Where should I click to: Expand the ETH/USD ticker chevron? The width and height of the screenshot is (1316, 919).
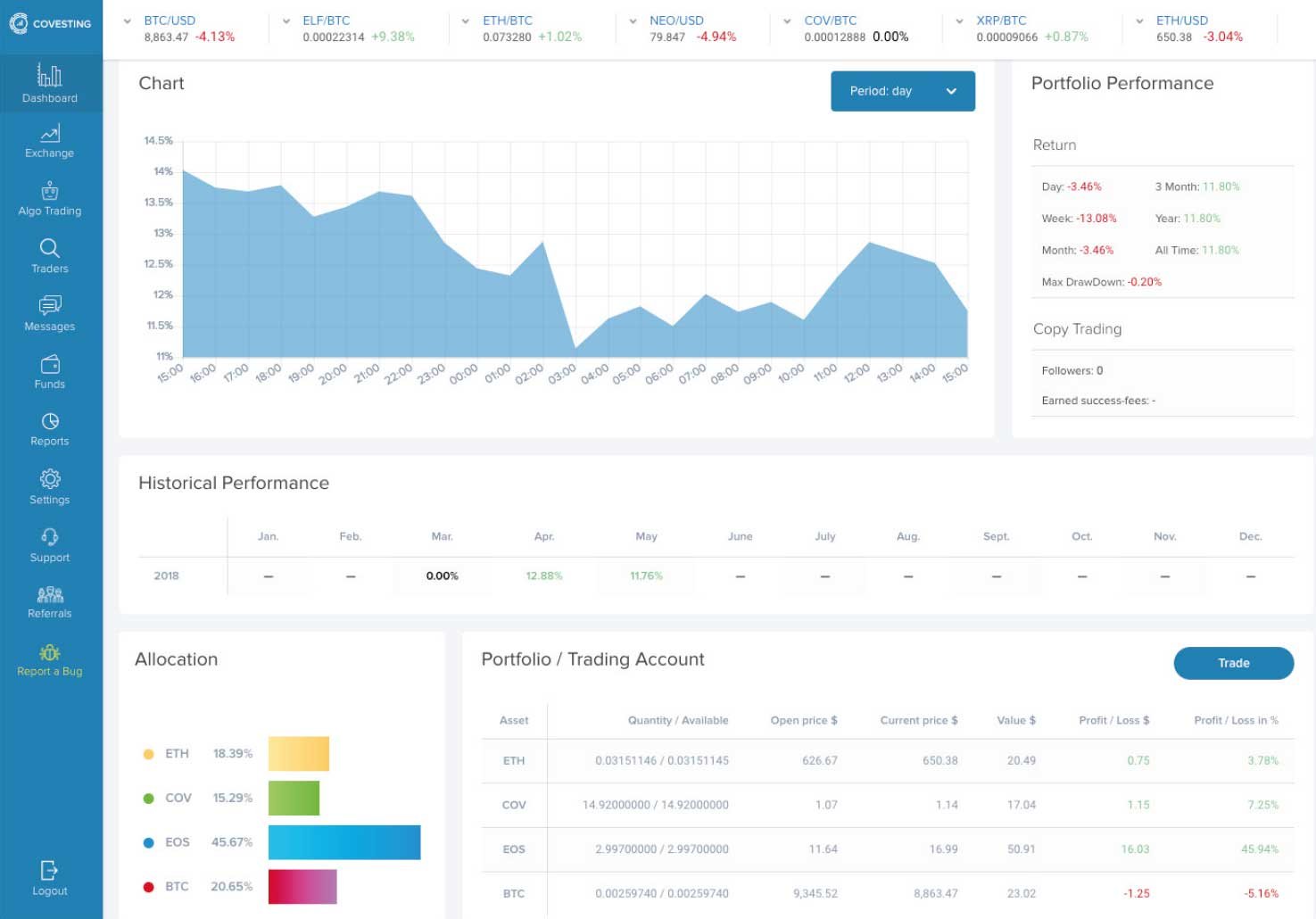tap(1139, 21)
